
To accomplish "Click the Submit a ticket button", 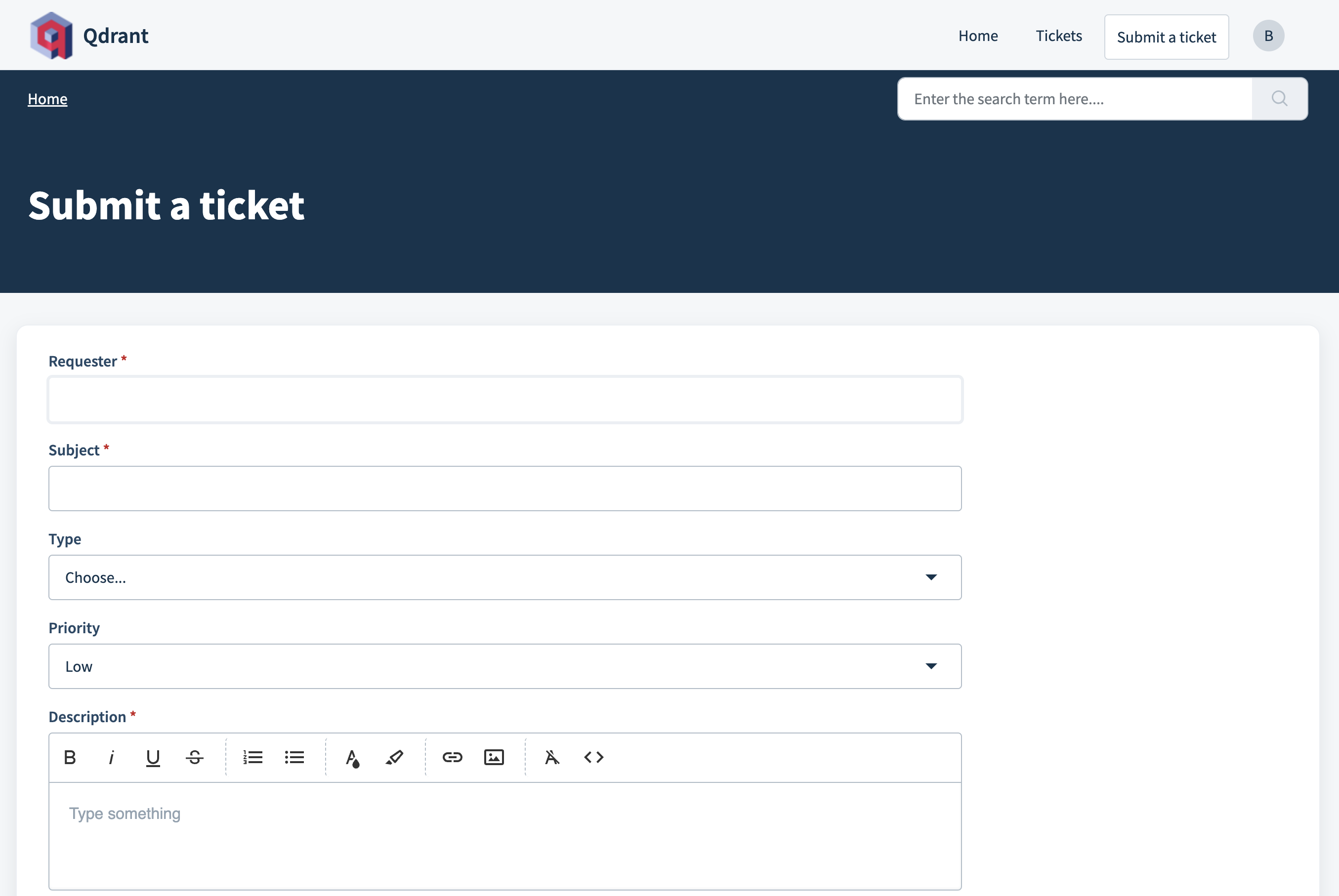I will click(1167, 37).
